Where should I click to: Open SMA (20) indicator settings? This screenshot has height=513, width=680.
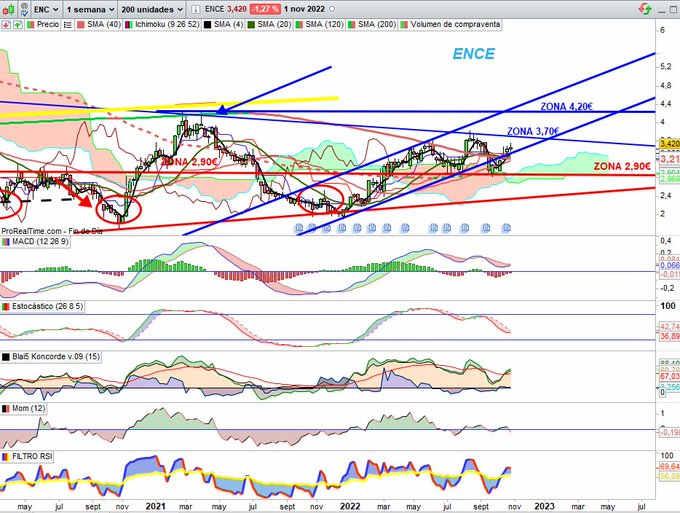coord(274,25)
